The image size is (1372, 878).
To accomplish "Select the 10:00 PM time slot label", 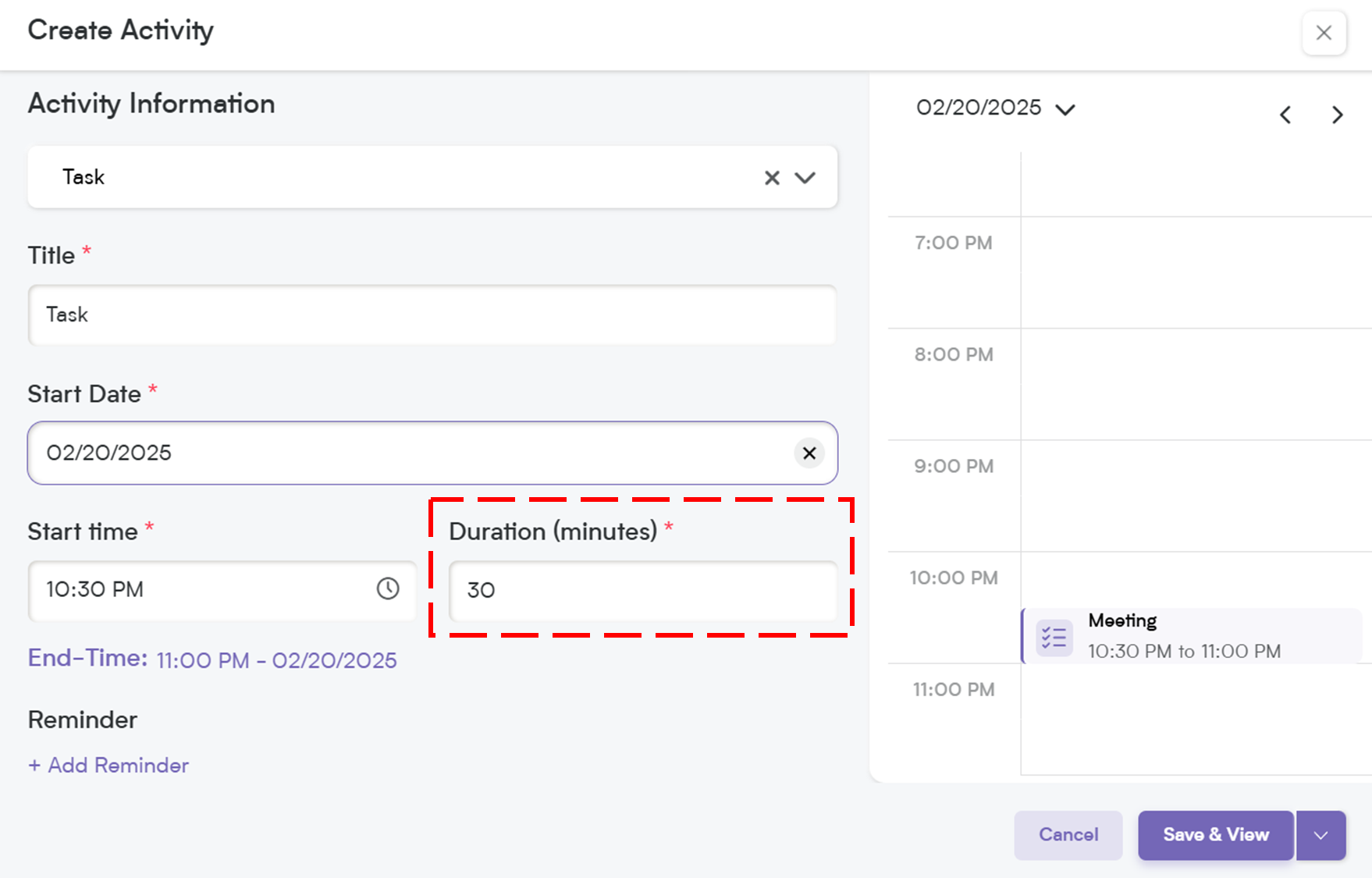I will pyautogui.click(x=954, y=578).
